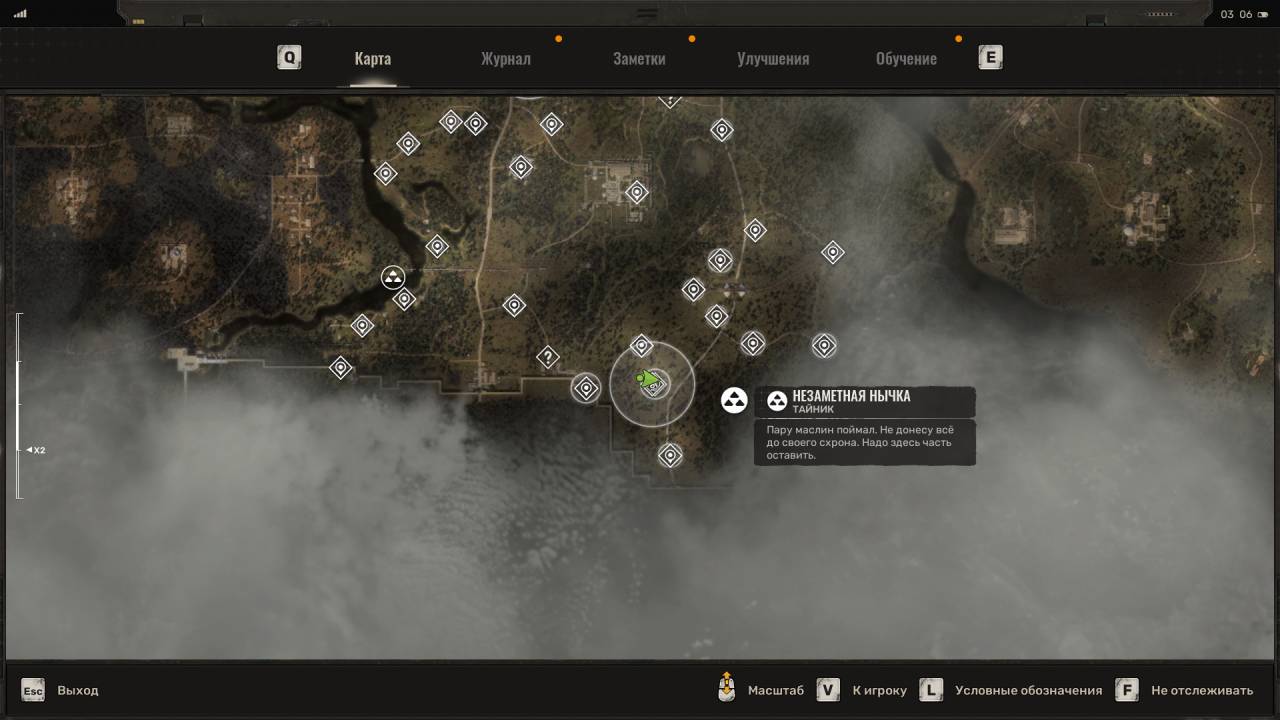Click the Незаметная нычка tooltip title
1280x720 pixels.
pyautogui.click(x=851, y=396)
